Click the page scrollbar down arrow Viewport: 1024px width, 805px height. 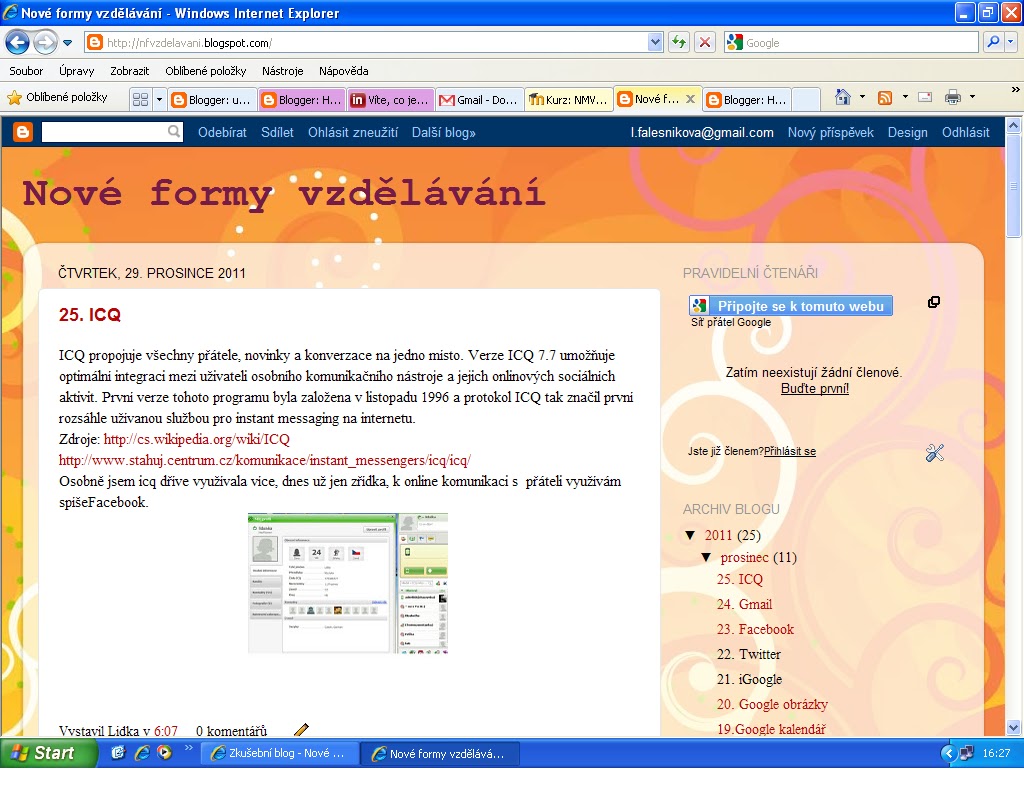1013,727
